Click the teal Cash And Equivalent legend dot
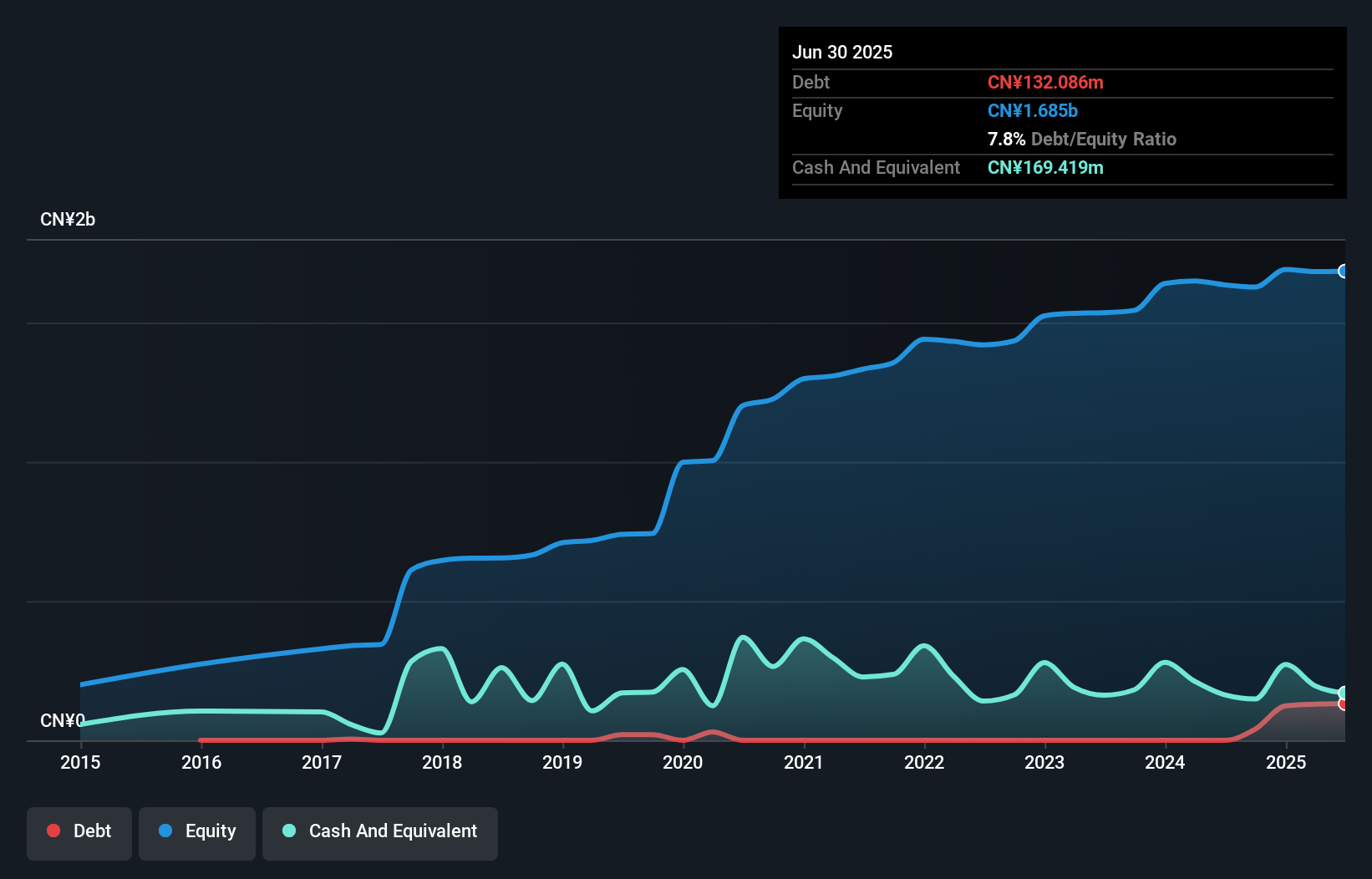Viewport: 1372px width, 879px height. [x=289, y=831]
